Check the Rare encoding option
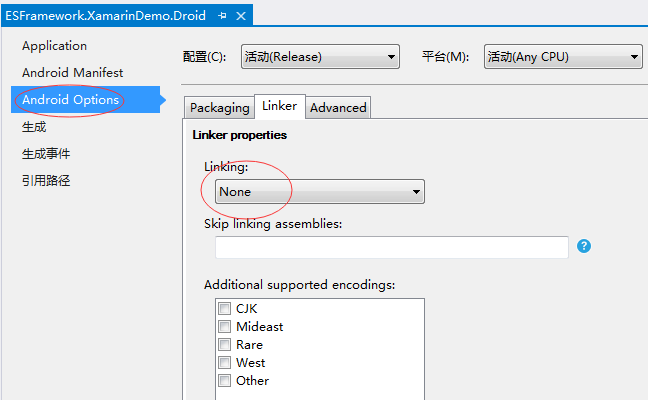This screenshot has height=400, width=648. point(224,345)
